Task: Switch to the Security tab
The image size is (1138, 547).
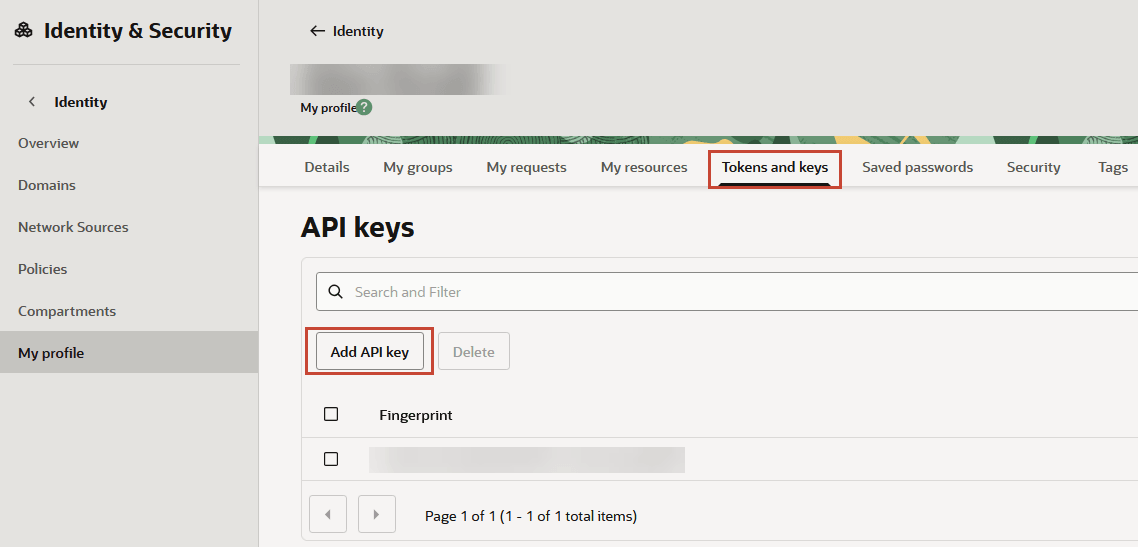Action: tap(1033, 168)
